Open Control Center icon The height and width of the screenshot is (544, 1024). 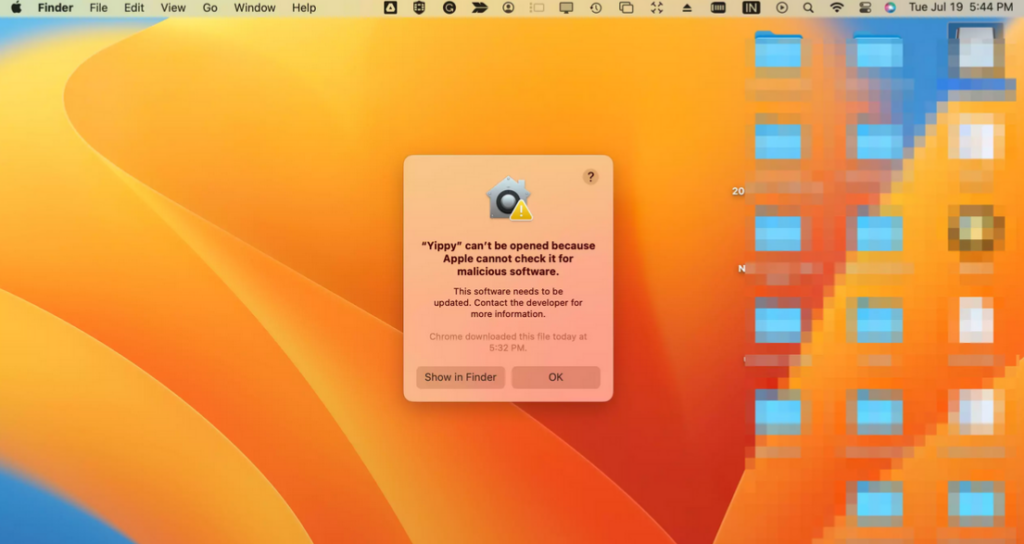[x=864, y=8]
